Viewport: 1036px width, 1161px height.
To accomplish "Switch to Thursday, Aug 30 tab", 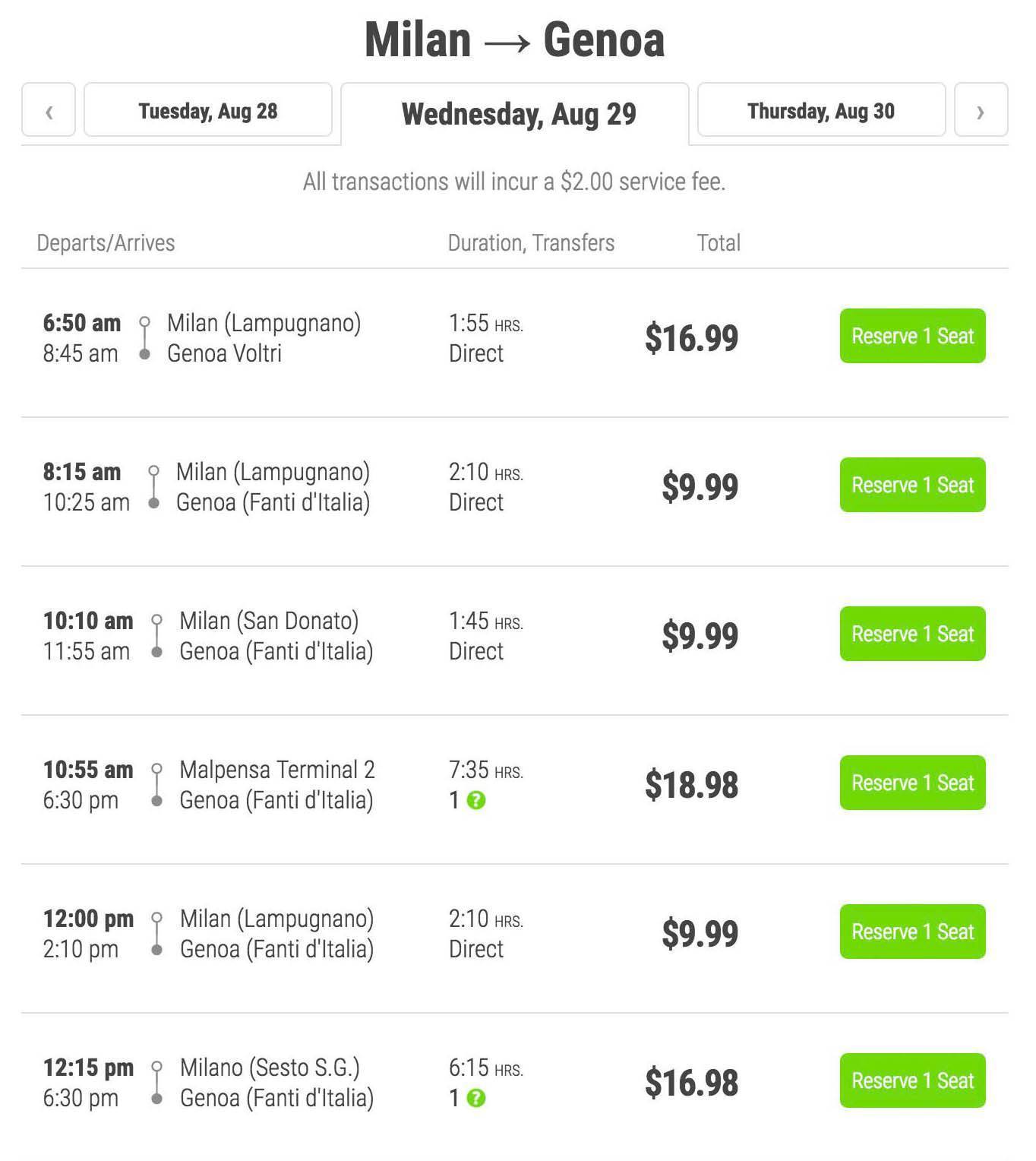I will [821, 110].
